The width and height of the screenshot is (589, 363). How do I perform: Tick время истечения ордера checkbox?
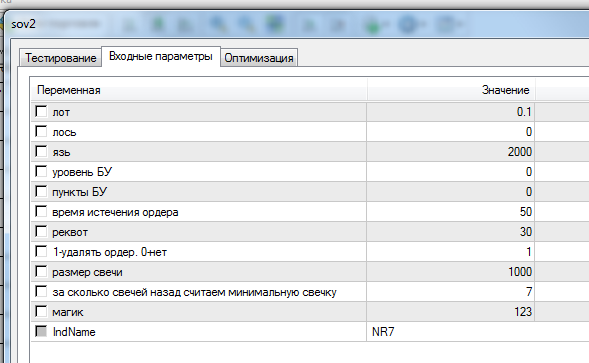pos(41,212)
